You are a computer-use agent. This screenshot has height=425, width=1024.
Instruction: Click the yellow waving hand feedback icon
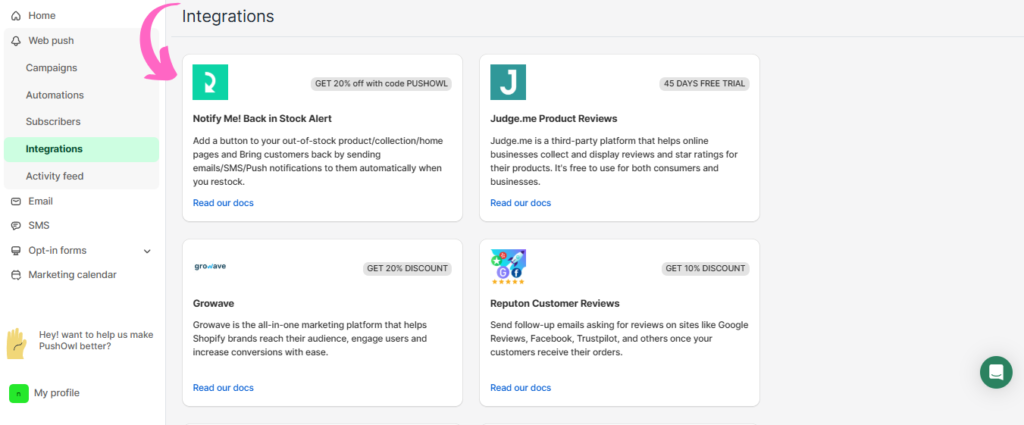pyautogui.click(x=16, y=343)
